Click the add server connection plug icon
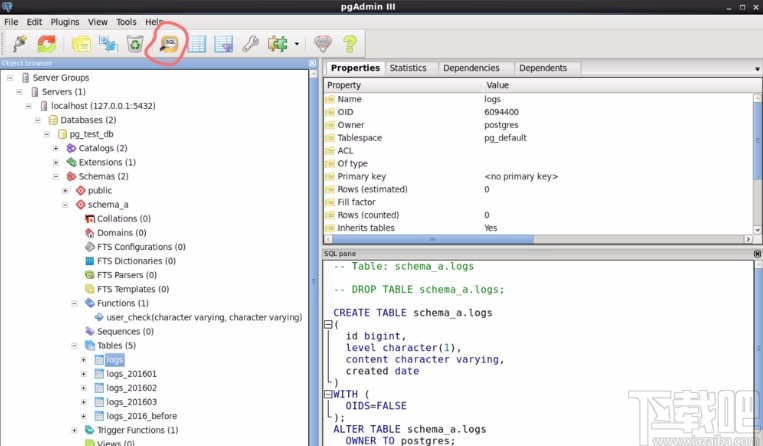 (x=20, y=44)
